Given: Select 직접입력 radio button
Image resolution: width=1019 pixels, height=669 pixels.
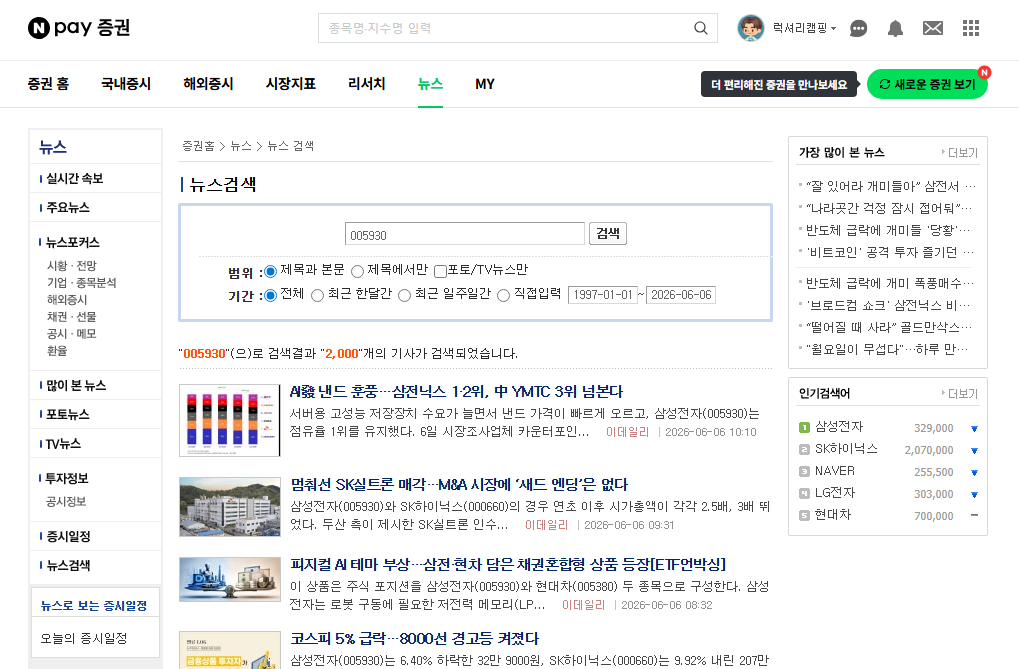Looking at the screenshot, I should point(503,296).
